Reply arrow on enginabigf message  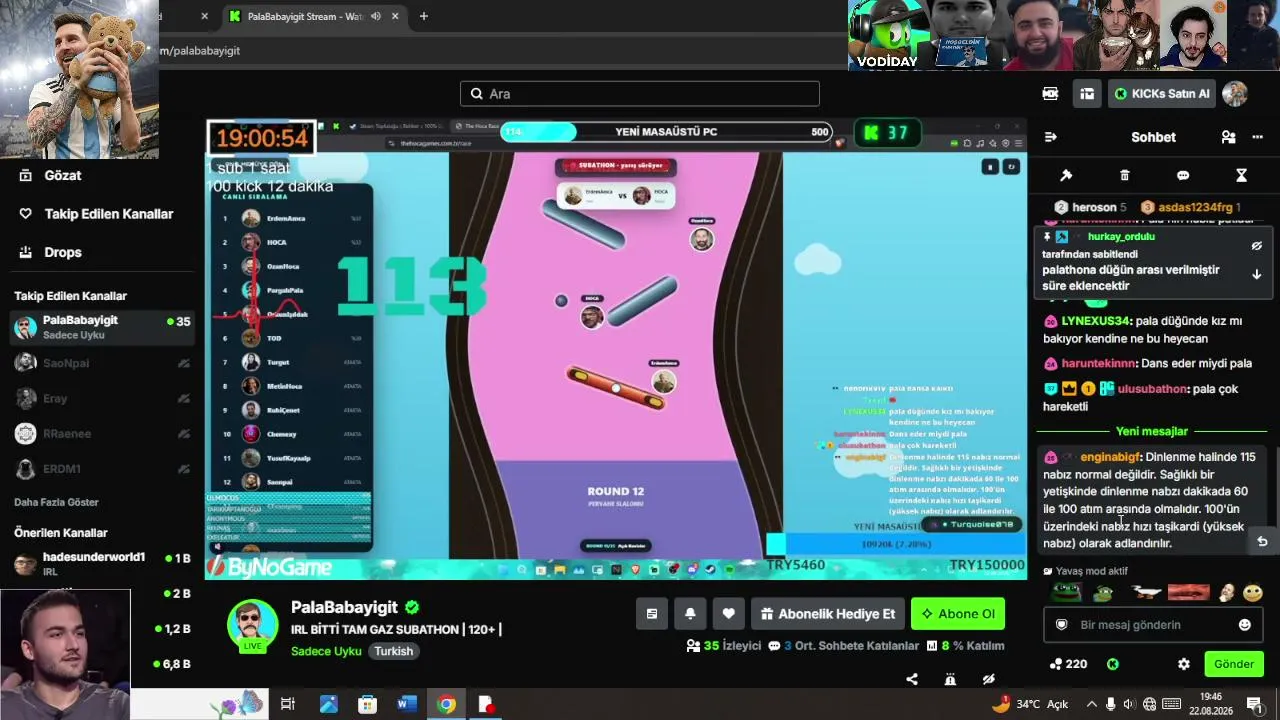(x=1262, y=541)
